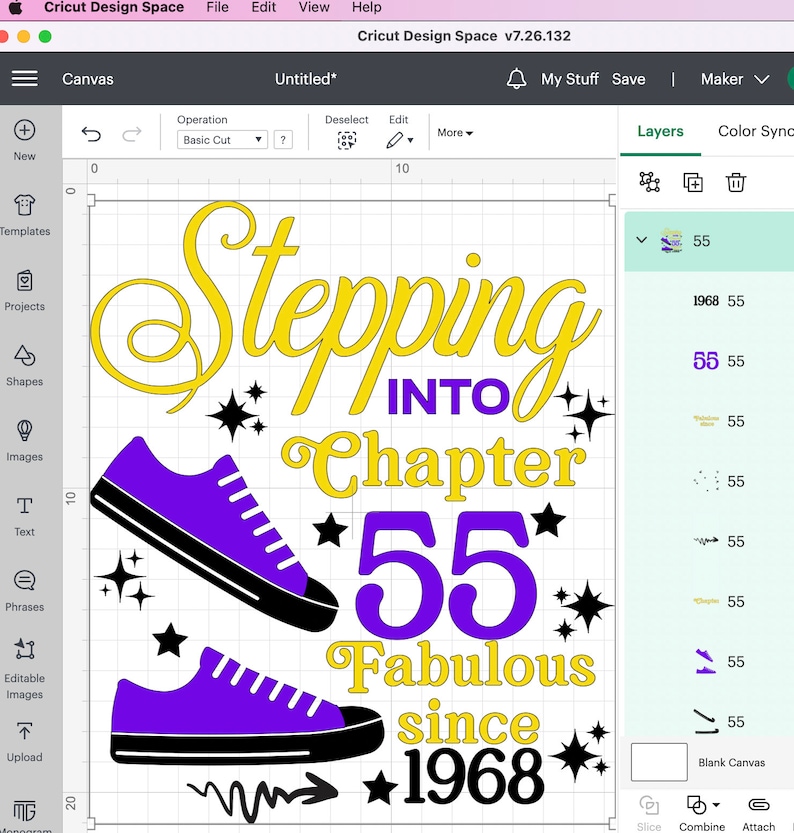
Task: Open My Stuff
Action: [x=569, y=79]
